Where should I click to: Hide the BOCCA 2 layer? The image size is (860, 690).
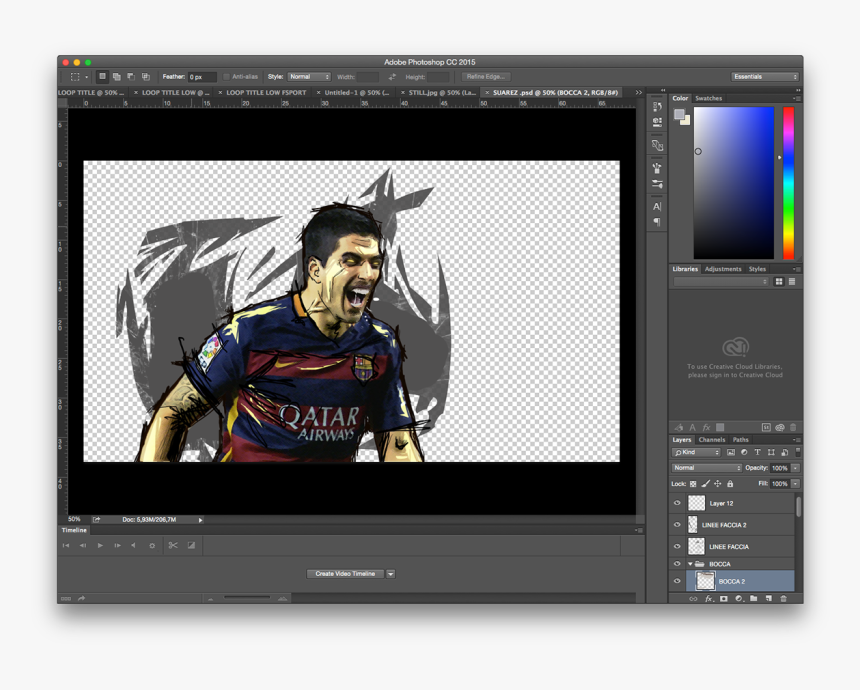tap(677, 581)
